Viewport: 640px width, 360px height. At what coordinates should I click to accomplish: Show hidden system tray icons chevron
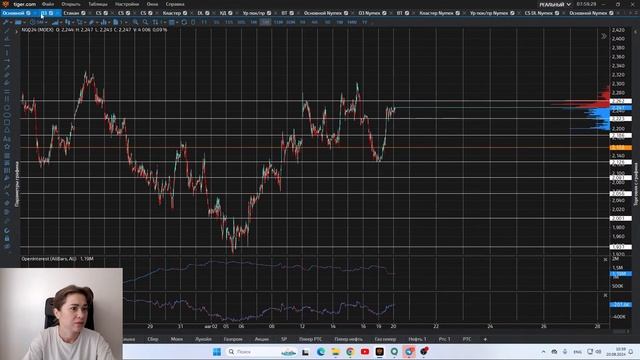point(543,351)
